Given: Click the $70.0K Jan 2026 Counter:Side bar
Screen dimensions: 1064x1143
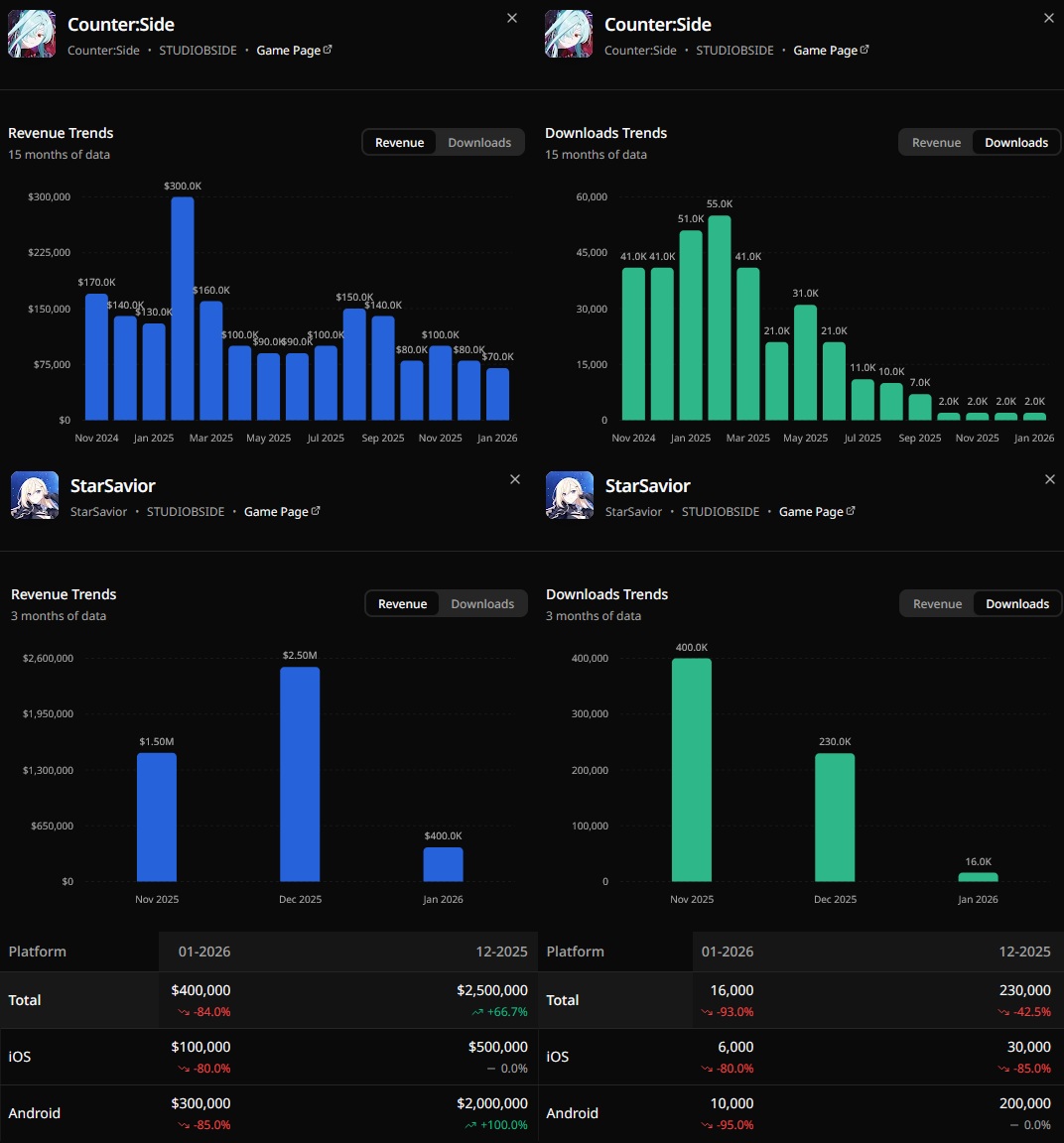Looking at the screenshot, I should pos(497,394).
